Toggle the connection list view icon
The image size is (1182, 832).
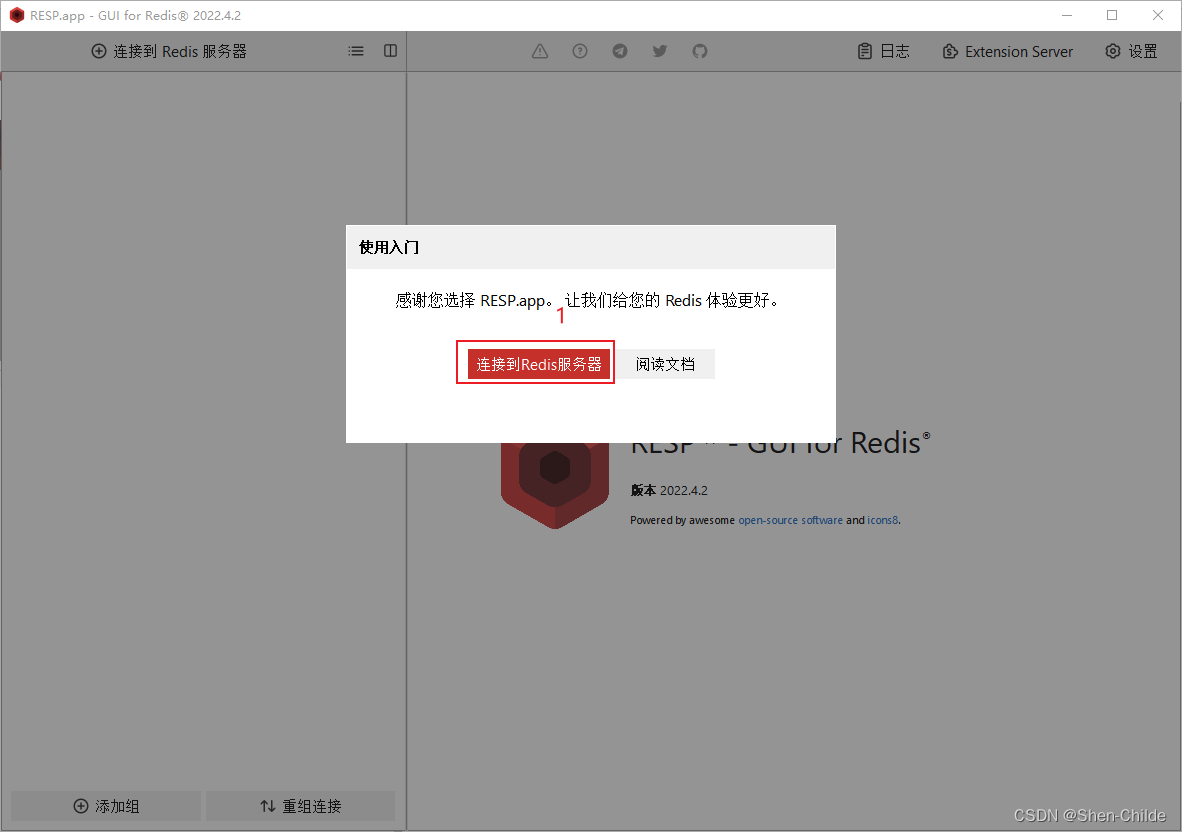coord(356,51)
